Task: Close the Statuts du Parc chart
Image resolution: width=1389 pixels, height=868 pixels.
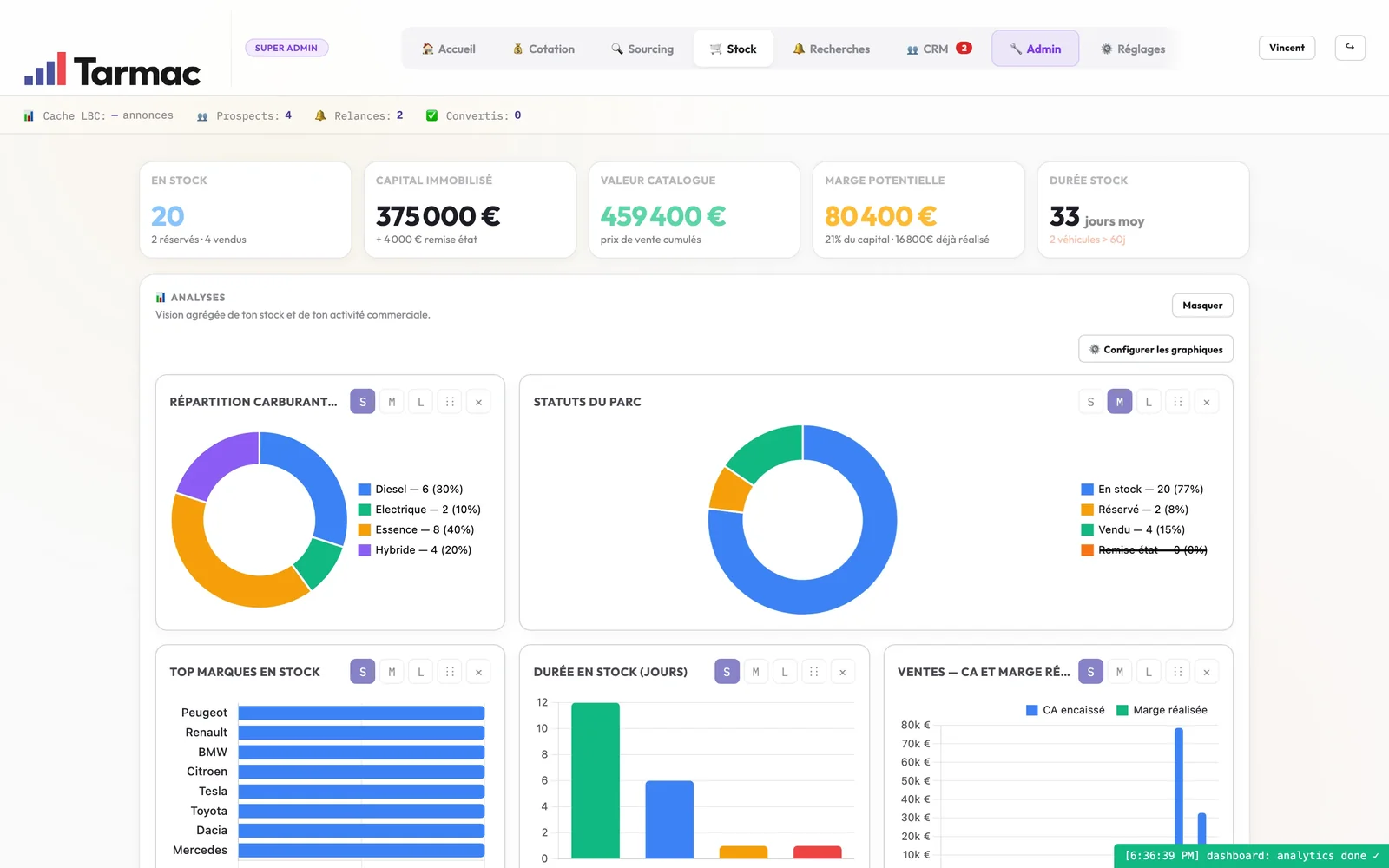Action: point(1207,402)
